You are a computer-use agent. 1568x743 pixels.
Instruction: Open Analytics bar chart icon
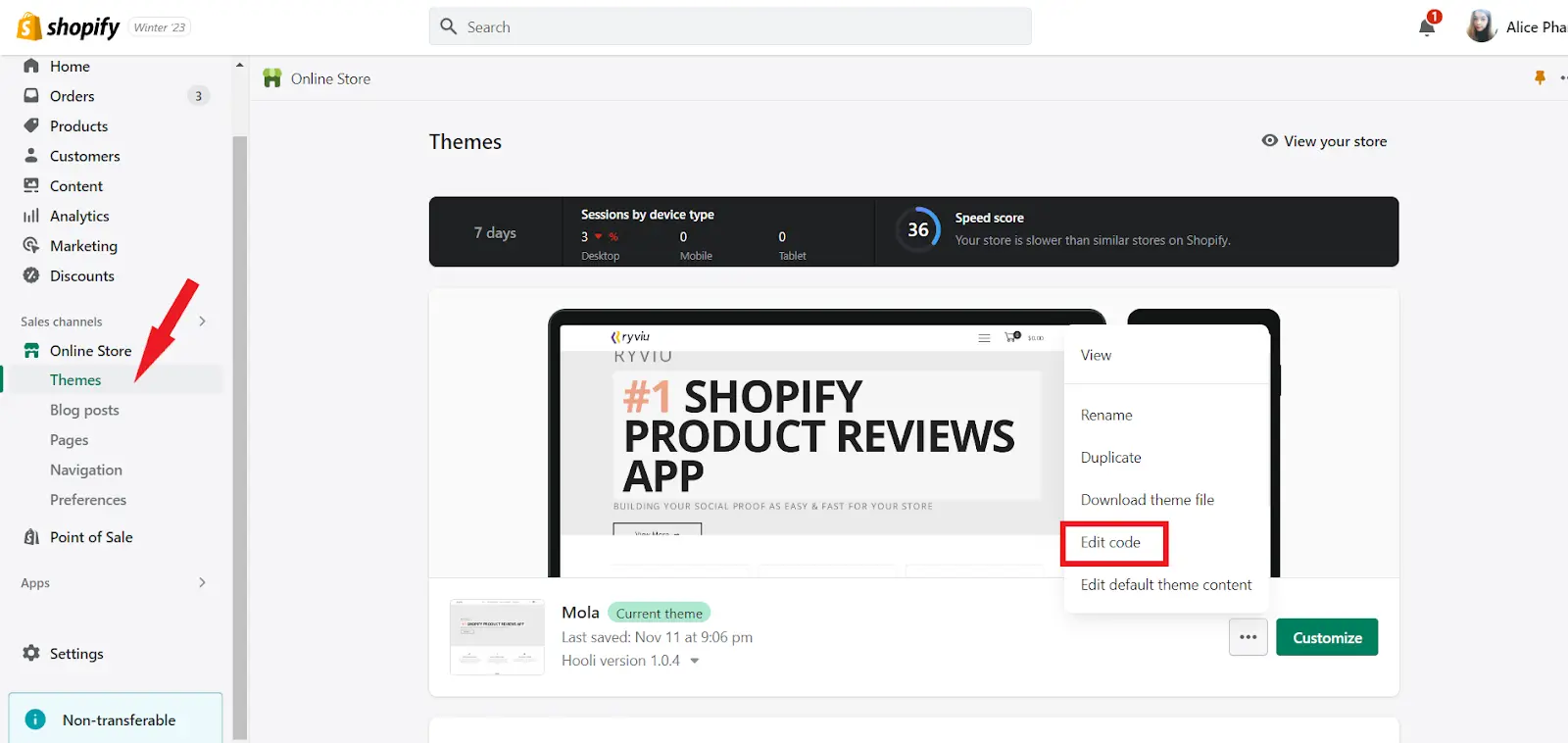coord(31,216)
